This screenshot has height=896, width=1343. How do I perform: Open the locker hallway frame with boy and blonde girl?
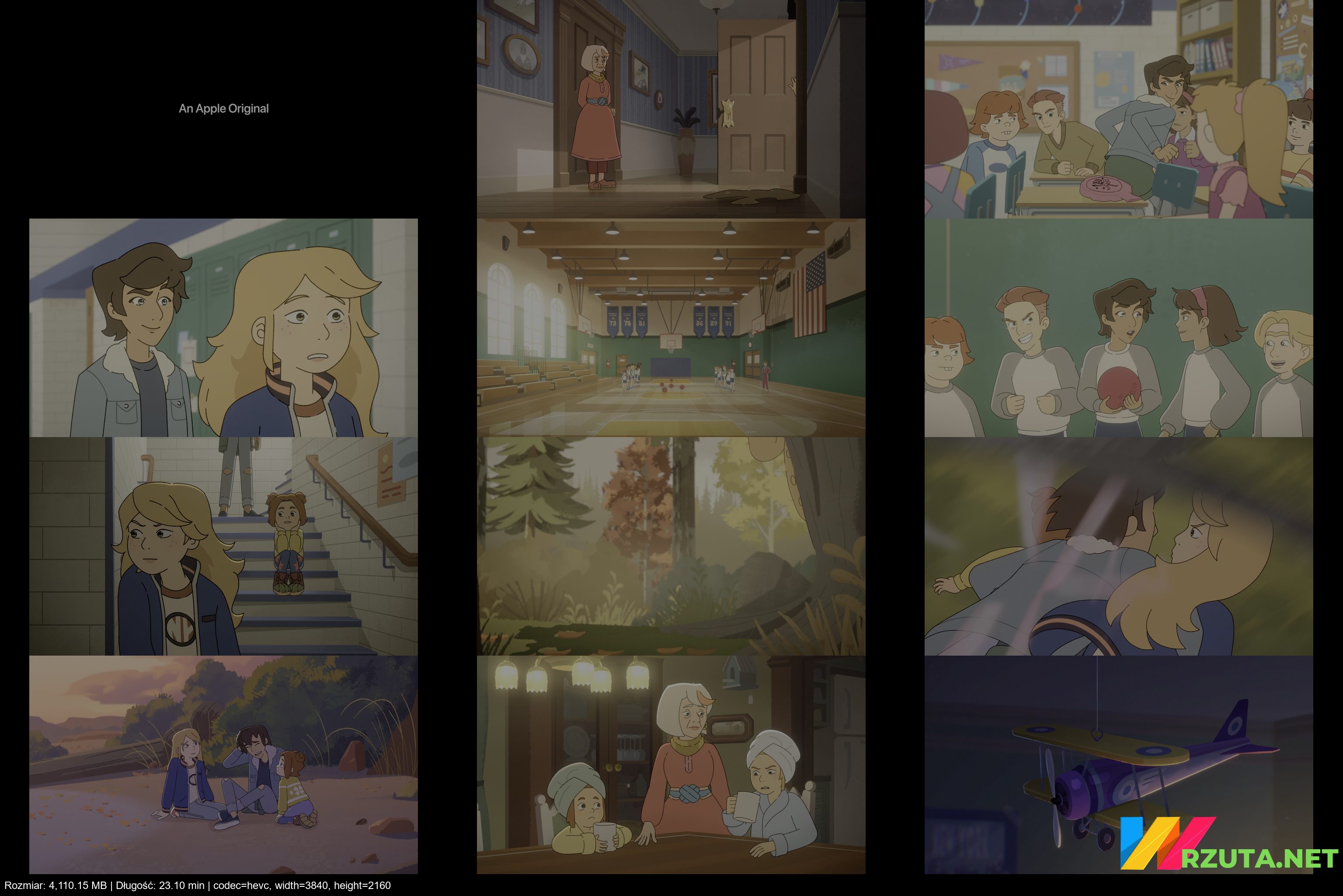click(x=223, y=327)
